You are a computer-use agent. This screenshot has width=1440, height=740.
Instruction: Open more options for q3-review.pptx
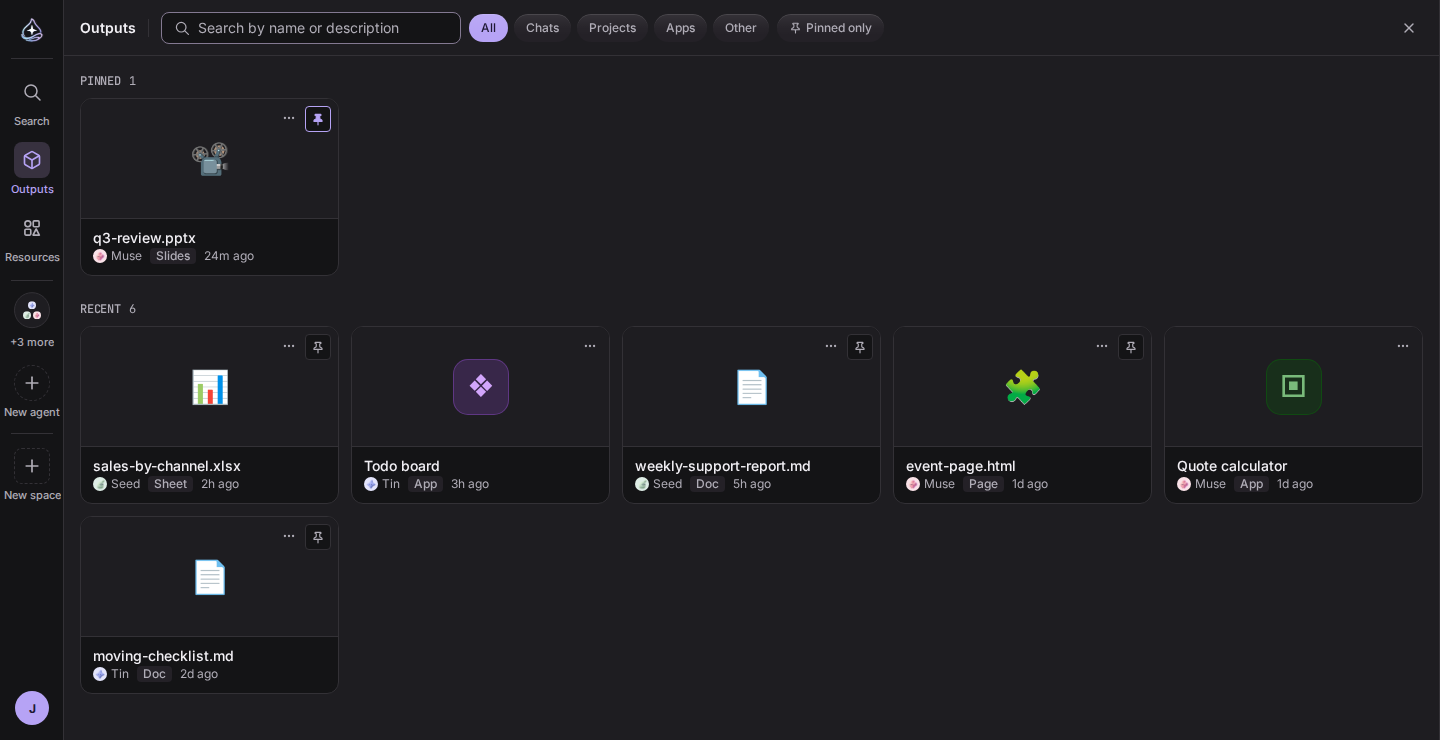(x=289, y=119)
